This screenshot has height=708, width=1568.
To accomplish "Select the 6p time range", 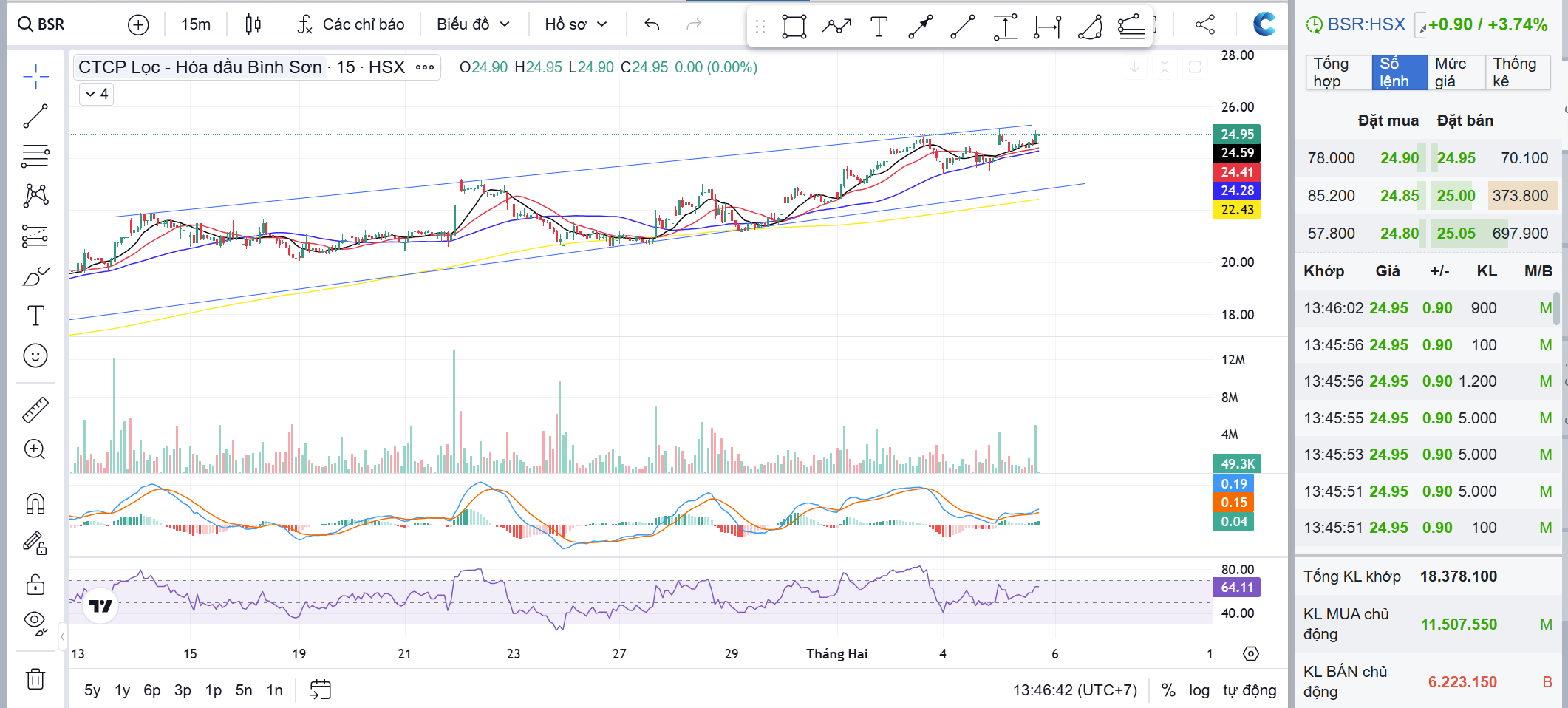I will tap(152, 690).
